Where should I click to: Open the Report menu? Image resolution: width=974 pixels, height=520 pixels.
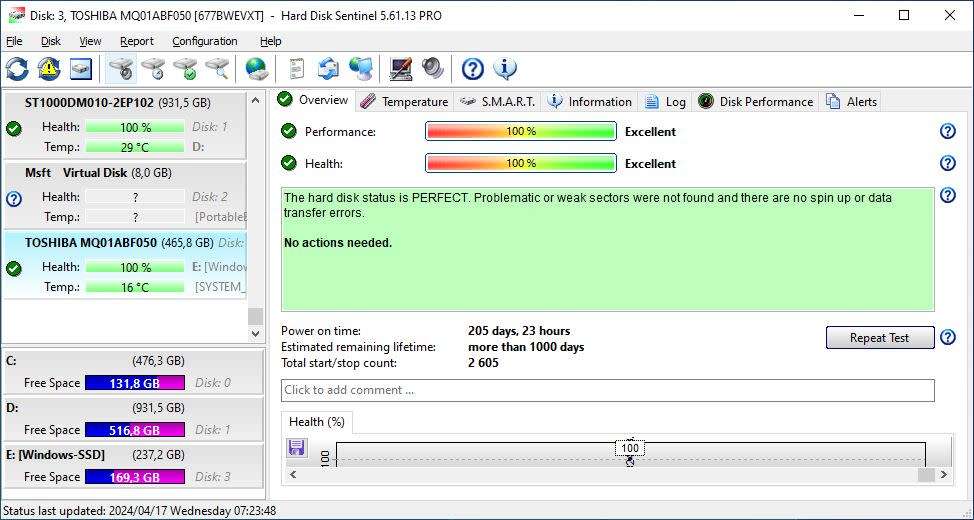[x=137, y=41]
